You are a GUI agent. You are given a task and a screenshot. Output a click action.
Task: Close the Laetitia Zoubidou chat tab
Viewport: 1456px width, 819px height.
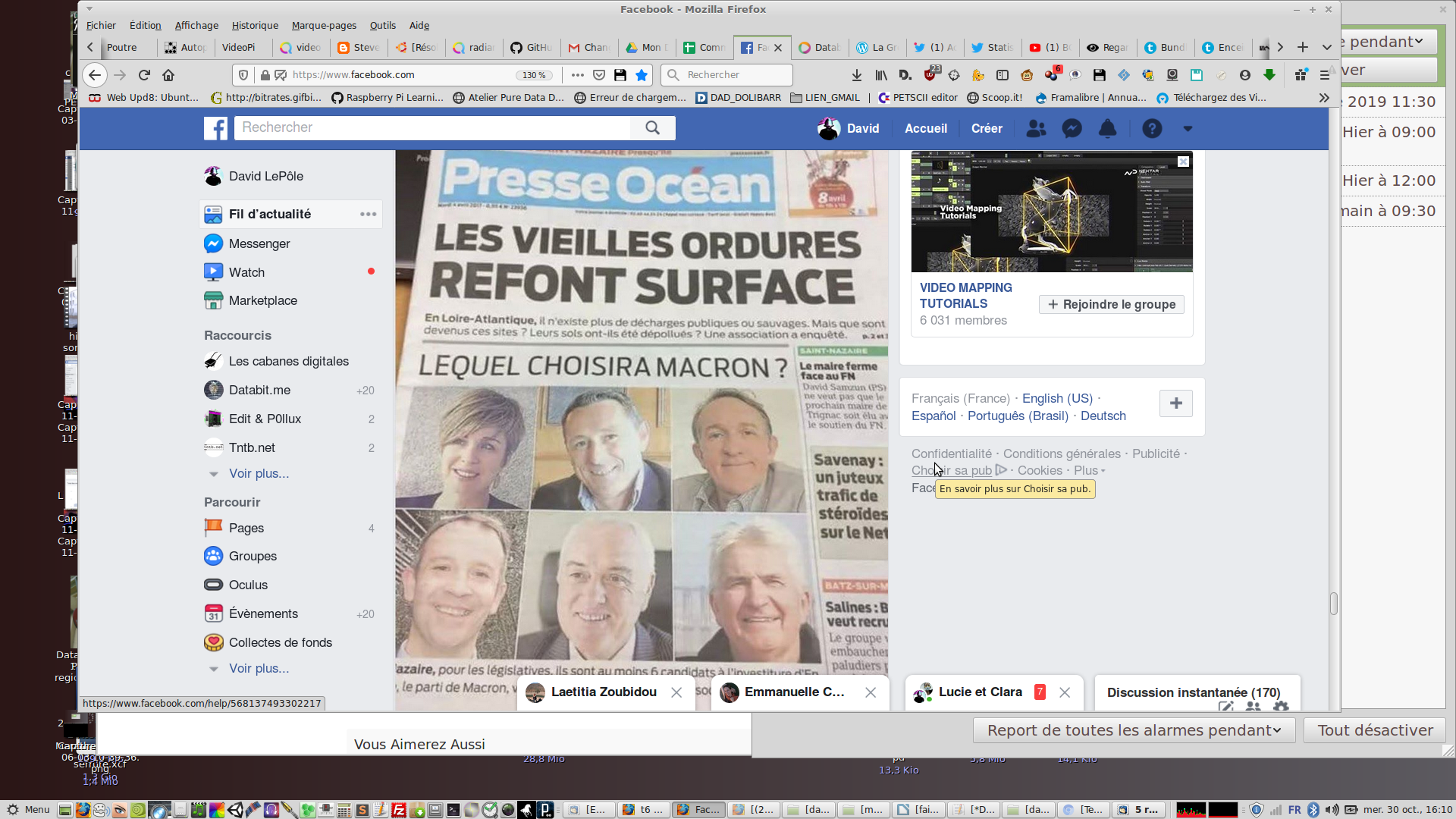point(676,692)
